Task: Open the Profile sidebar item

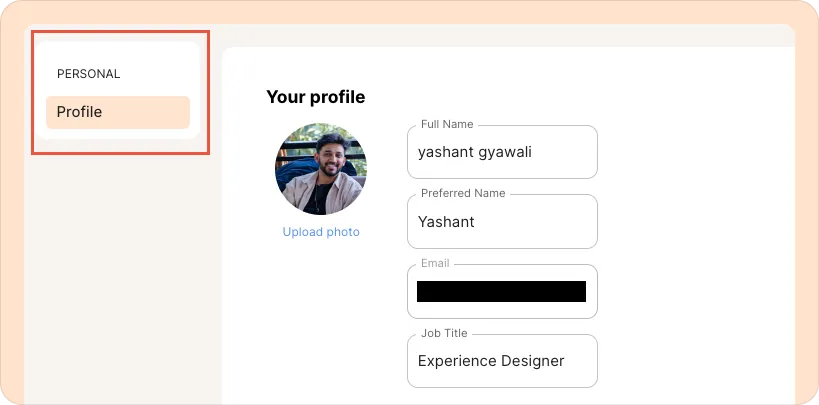Action: coord(117,112)
